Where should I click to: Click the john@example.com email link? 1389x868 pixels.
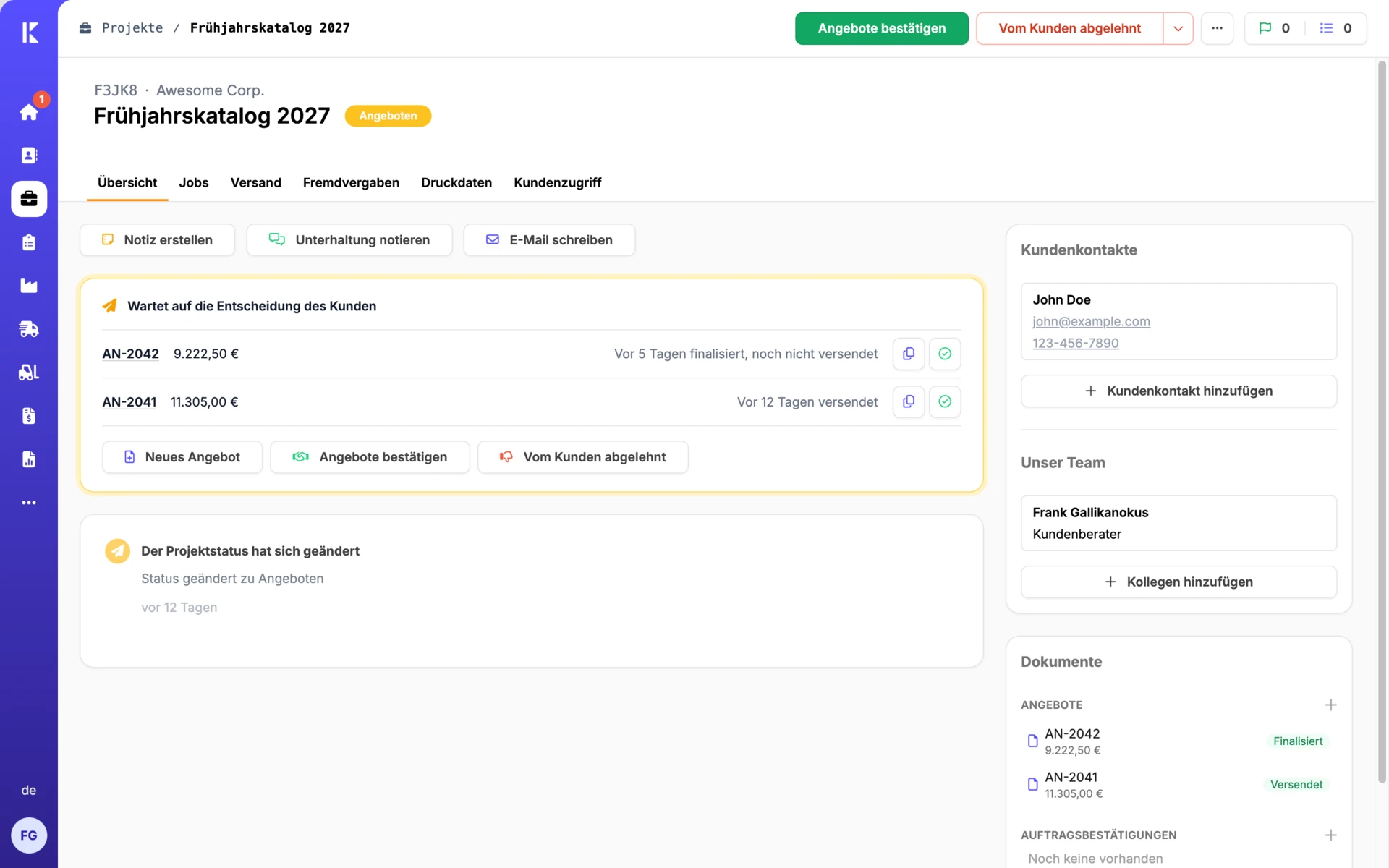[x=1091, y=321]
